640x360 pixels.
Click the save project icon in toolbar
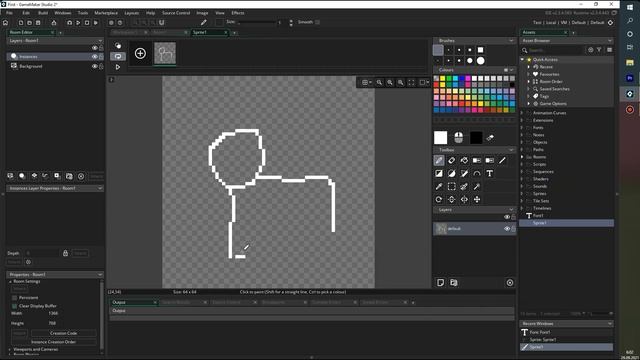click(38, 23)
